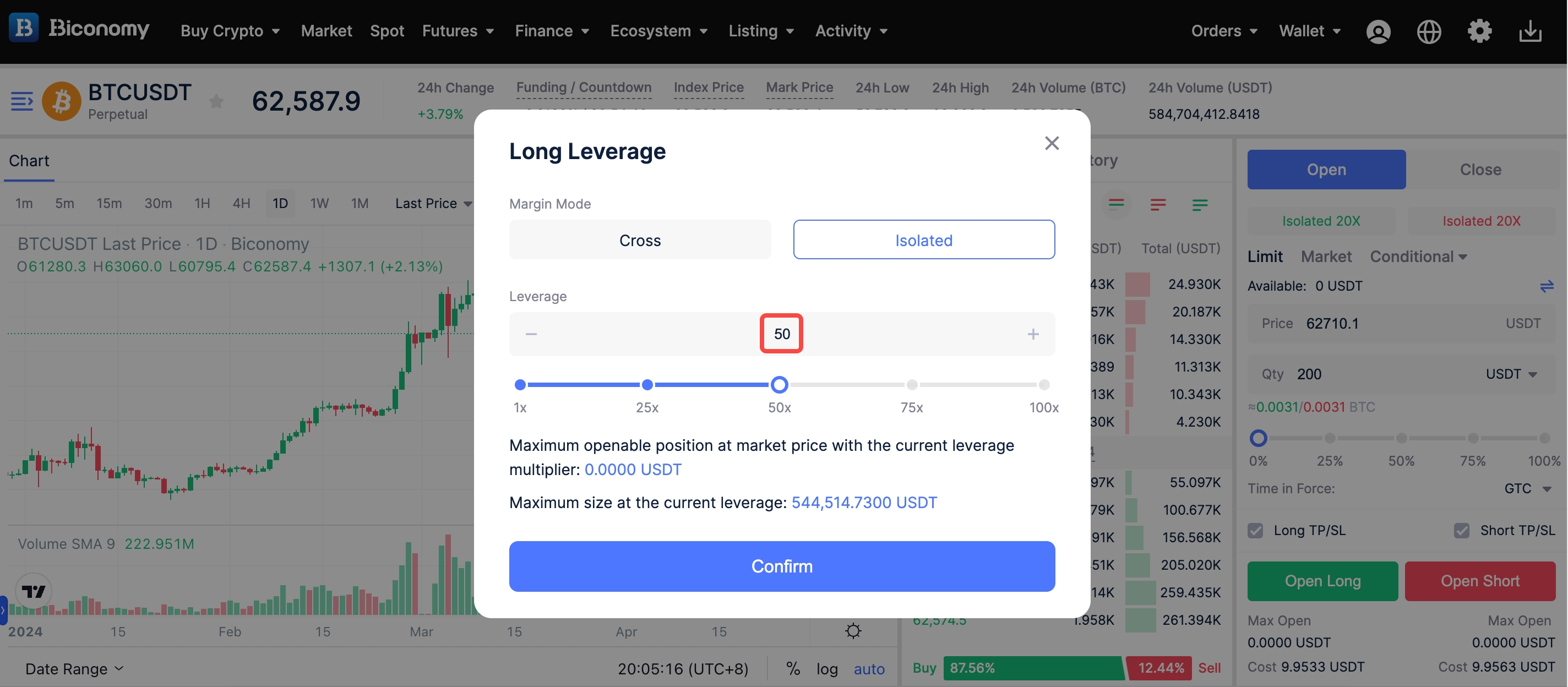1568x687 pixels.
Task: Toggle the Long TP/SL checkbox
Action: (x=1255, y=530)
